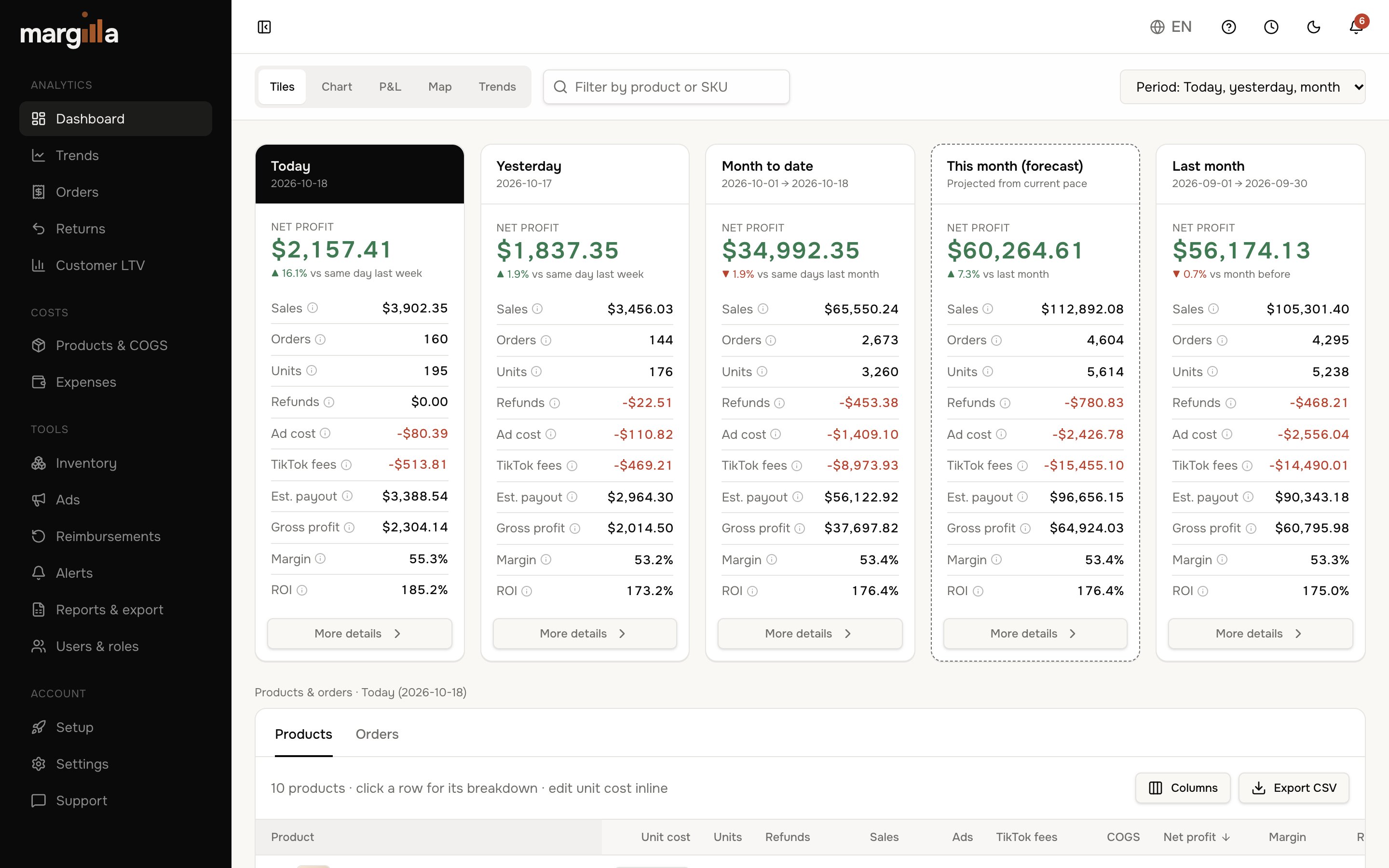Switch to the Chart view tab

click(336, 87)
